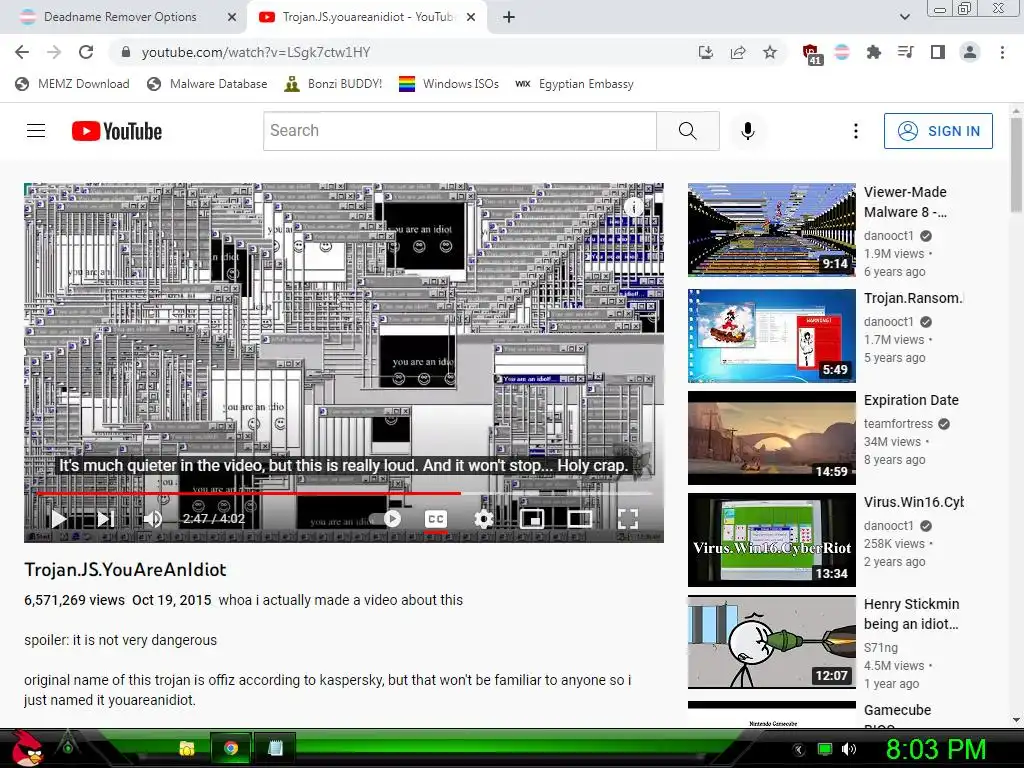Open a new tab with plus button
The width and height of the screenshot is (1024, 768).
pyautogui.click(x=509, y=18)
